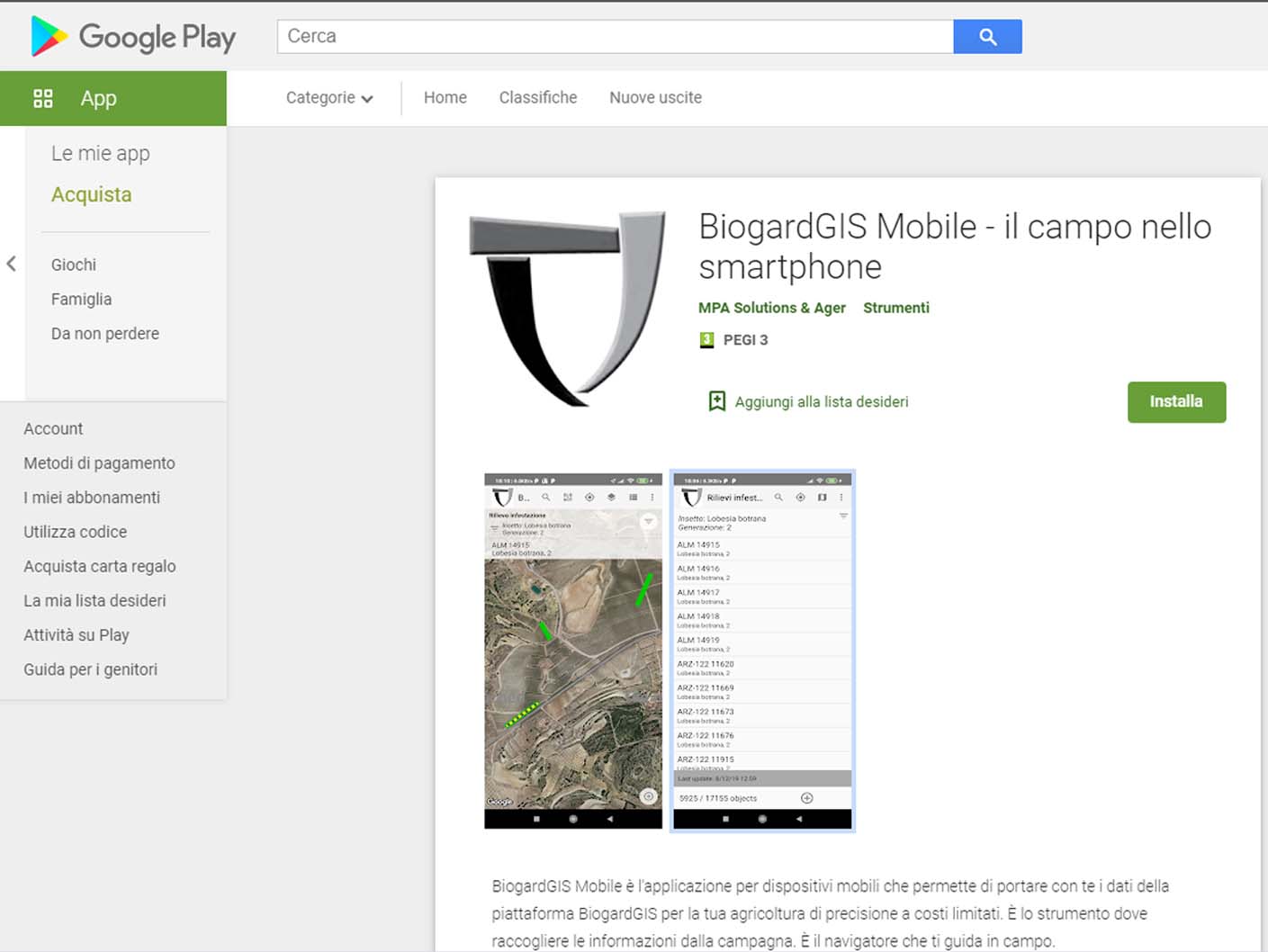Click the blue search magnifier button

(987, 37)
